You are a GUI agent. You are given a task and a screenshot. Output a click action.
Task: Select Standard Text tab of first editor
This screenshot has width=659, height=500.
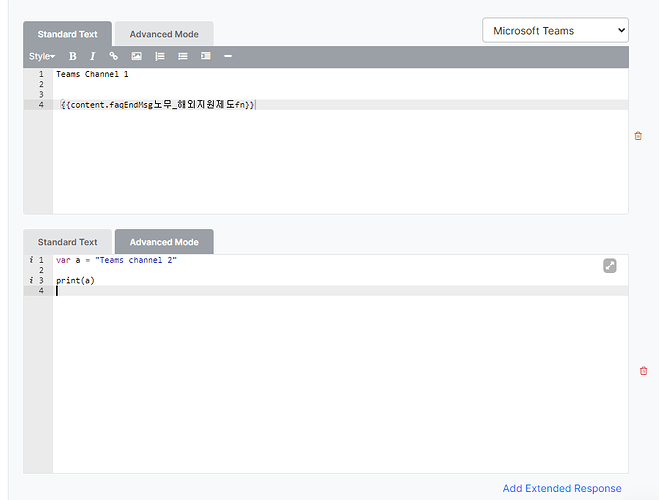coord(67,34)
